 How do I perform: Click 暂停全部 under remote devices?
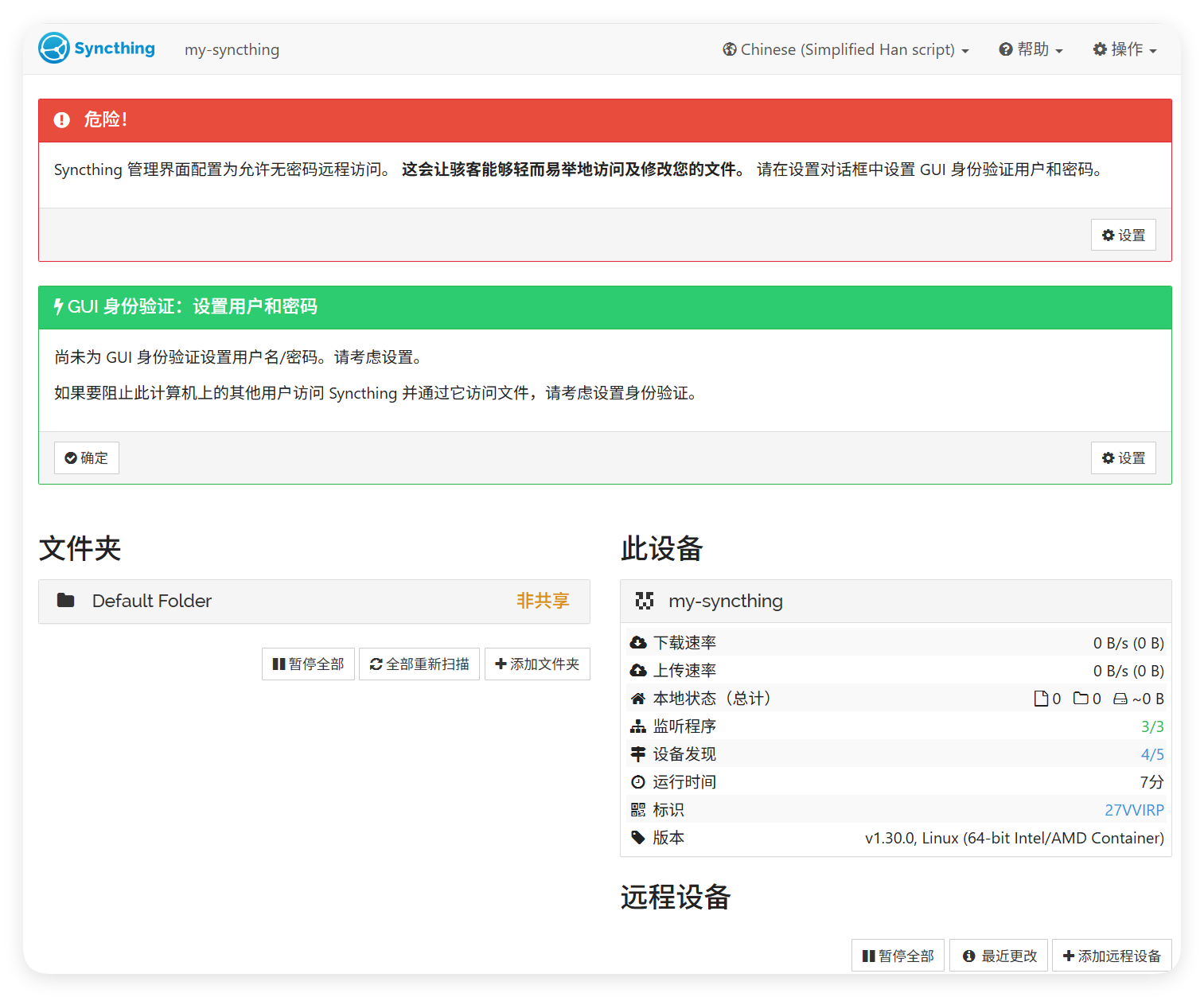pyautogui.click(x=898, y=956)
